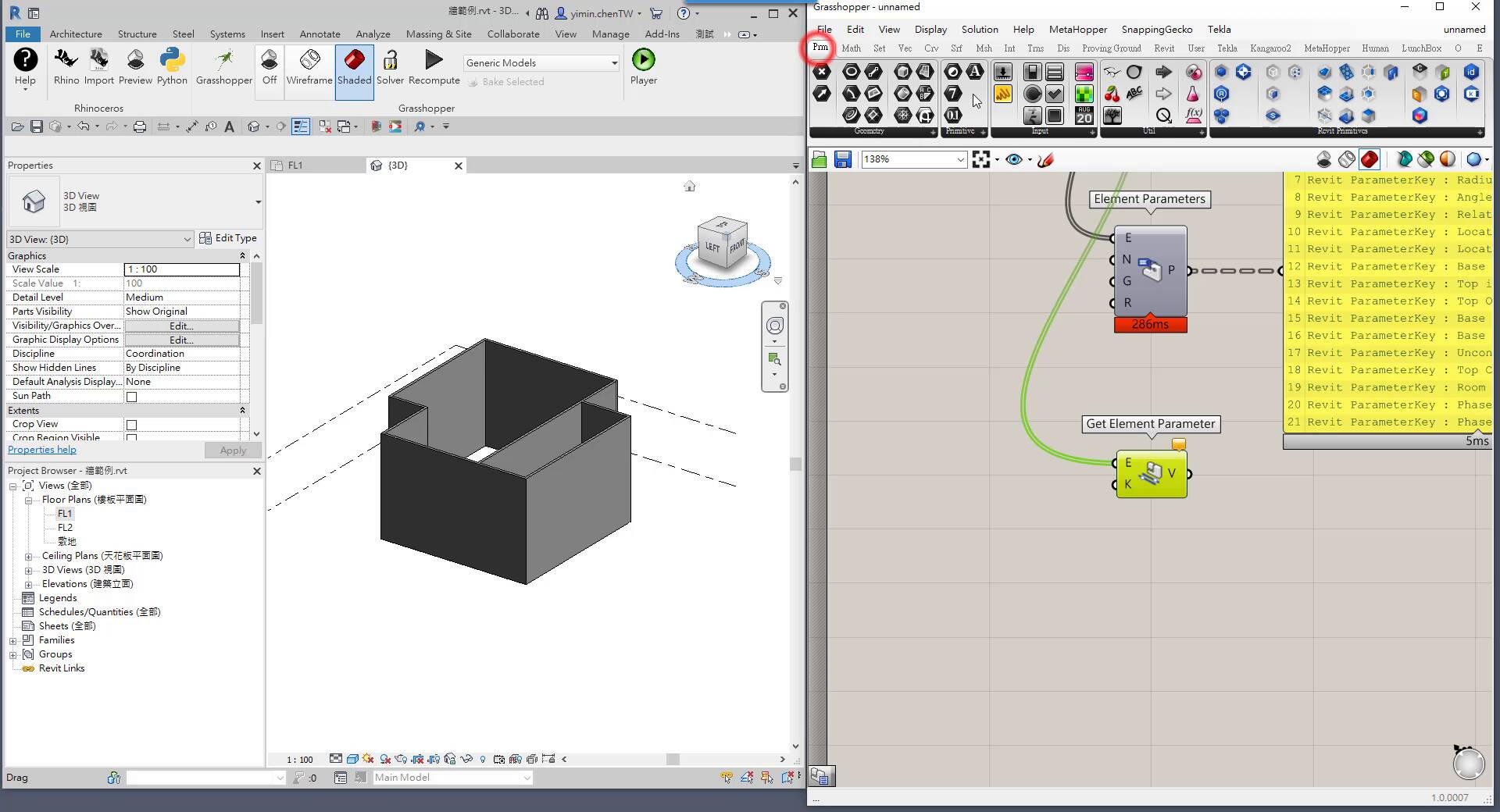Click Edit for Visibility/Graphics Overrides
Viewport: 1500px width, 812px height.
(x=182, y=326)
